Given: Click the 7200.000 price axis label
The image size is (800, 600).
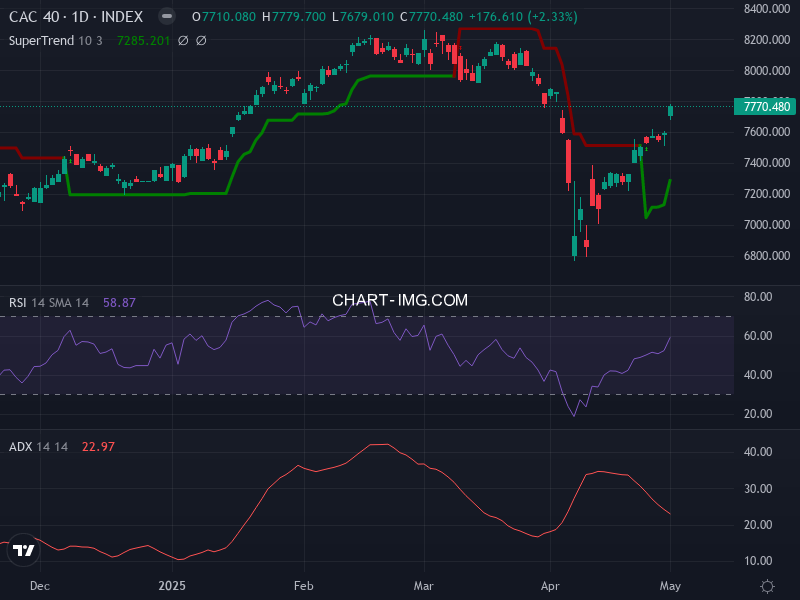Looking at the screenshot, I should (767, 194).
